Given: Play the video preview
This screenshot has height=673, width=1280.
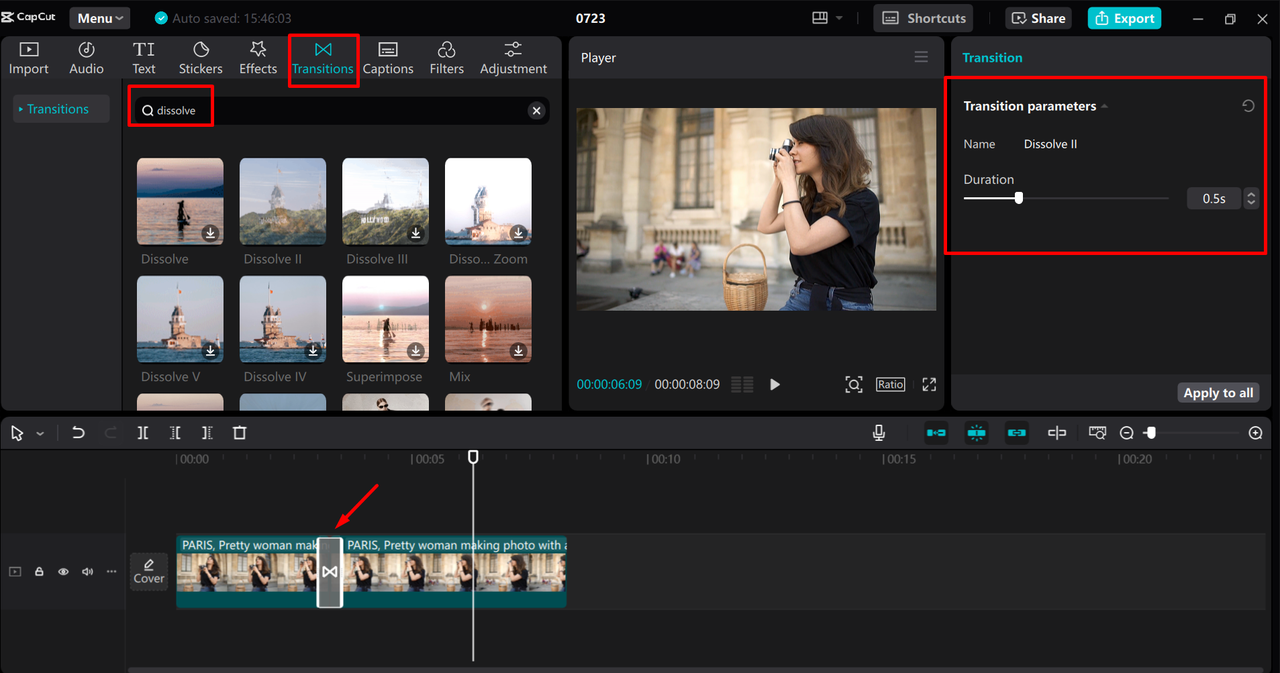Looking at the screenshot, I should 774,385.
